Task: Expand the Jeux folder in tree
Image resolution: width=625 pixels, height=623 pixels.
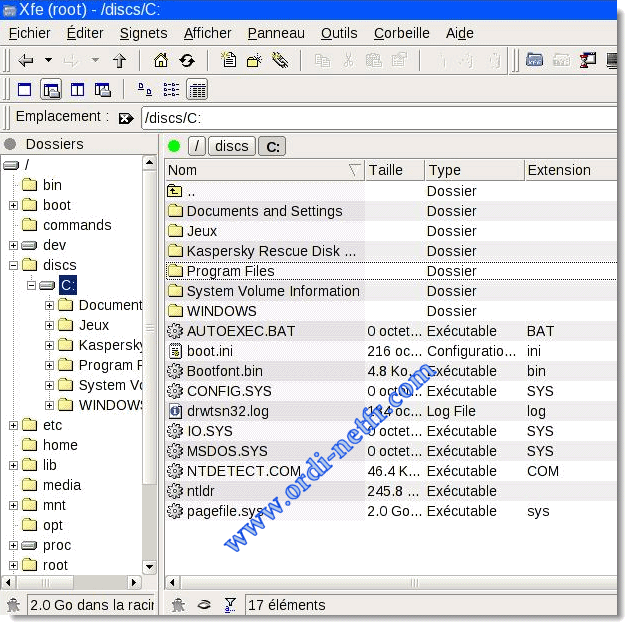Action: (49, 325)
